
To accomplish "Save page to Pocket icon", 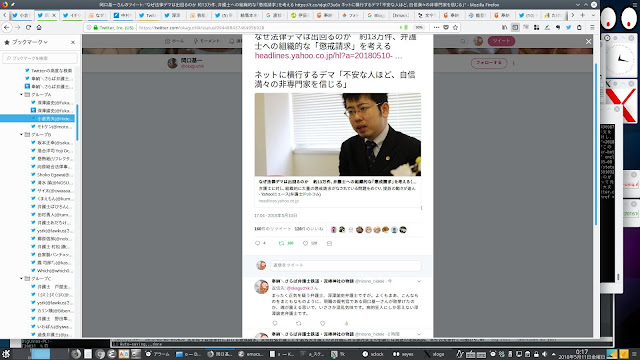I will pos(446,27).
